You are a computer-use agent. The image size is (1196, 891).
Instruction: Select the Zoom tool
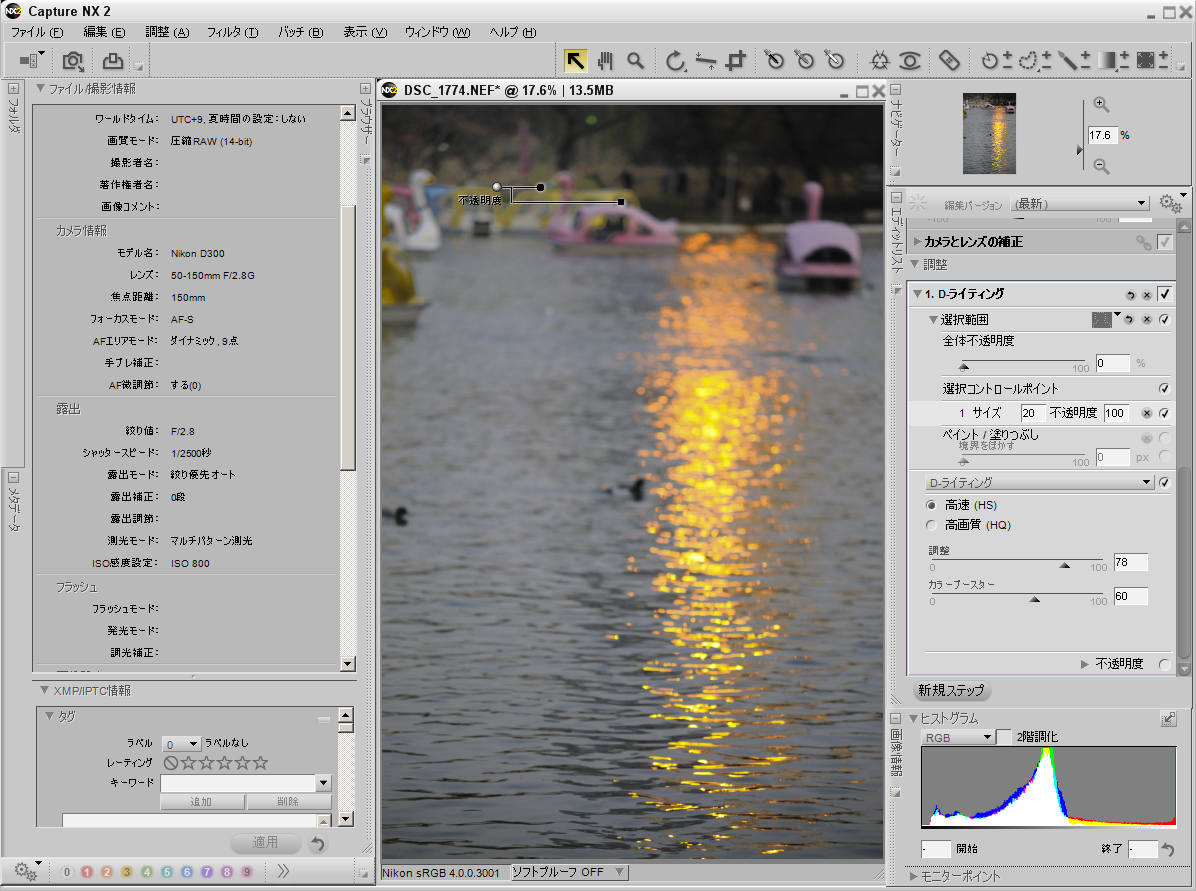point(636,60)
